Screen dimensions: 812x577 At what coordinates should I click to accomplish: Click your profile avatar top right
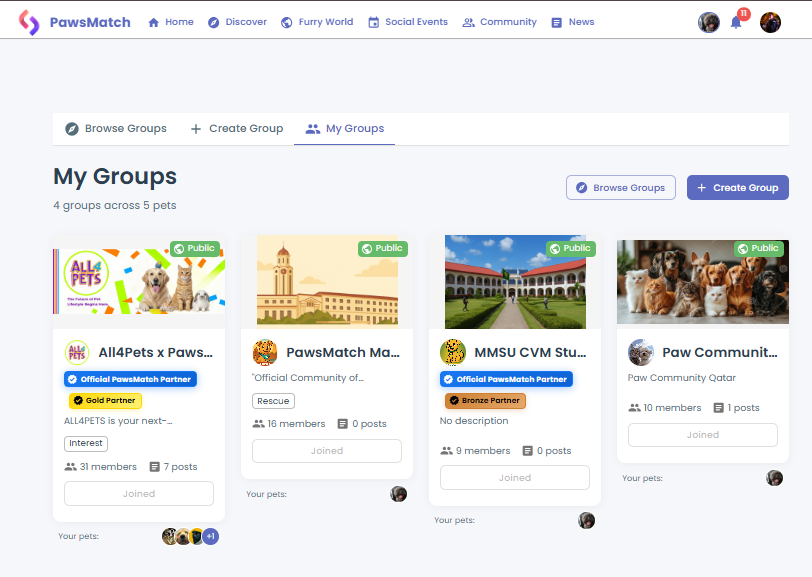coord(770,21)
